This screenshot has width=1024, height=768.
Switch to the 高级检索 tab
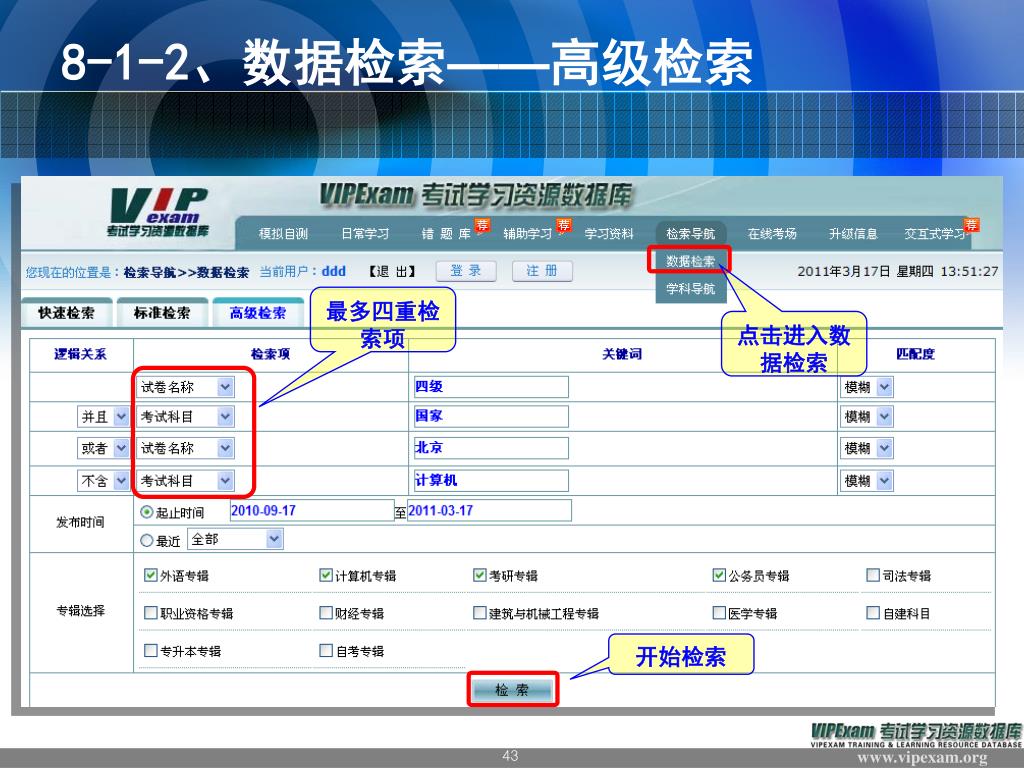(x=258, y=313)
